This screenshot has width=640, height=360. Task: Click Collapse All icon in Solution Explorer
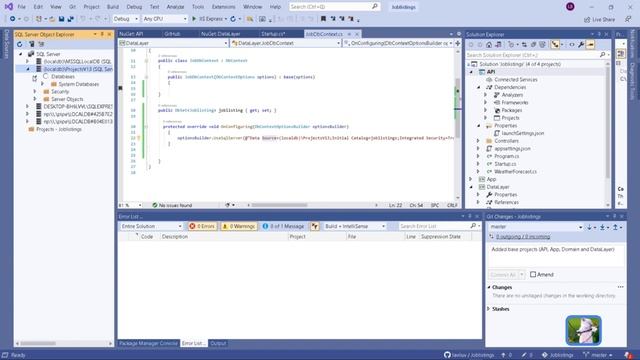533,44
